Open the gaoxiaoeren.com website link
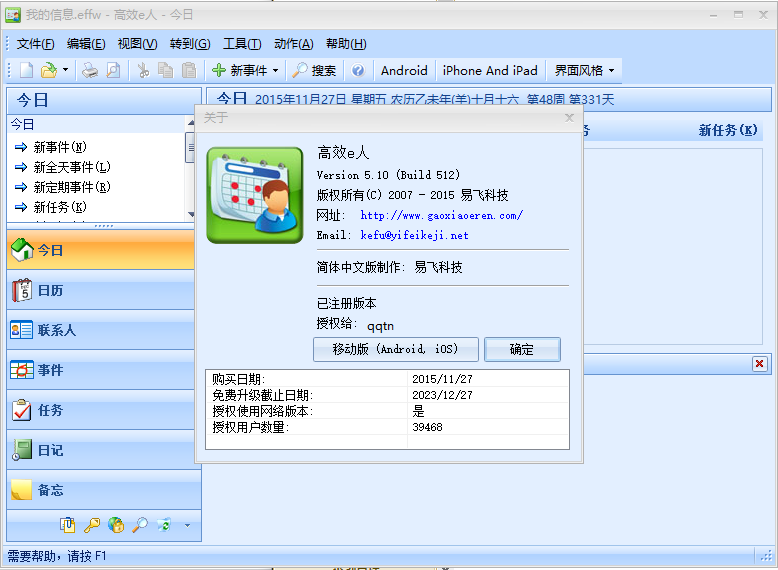778x570 pixels. point(441,215)
